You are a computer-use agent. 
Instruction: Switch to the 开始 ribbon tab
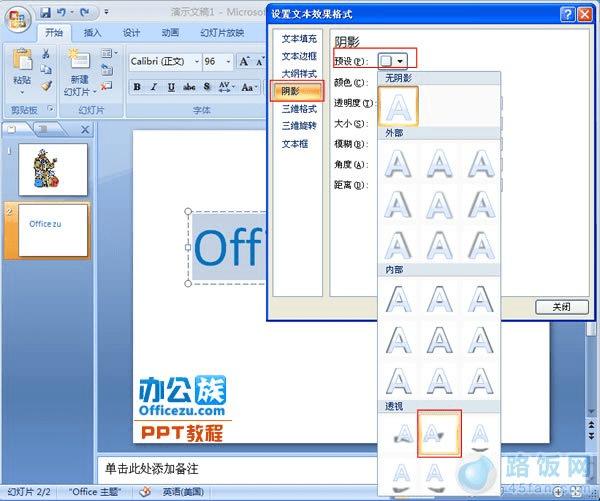pyautogui.click(x=54, y=33)
